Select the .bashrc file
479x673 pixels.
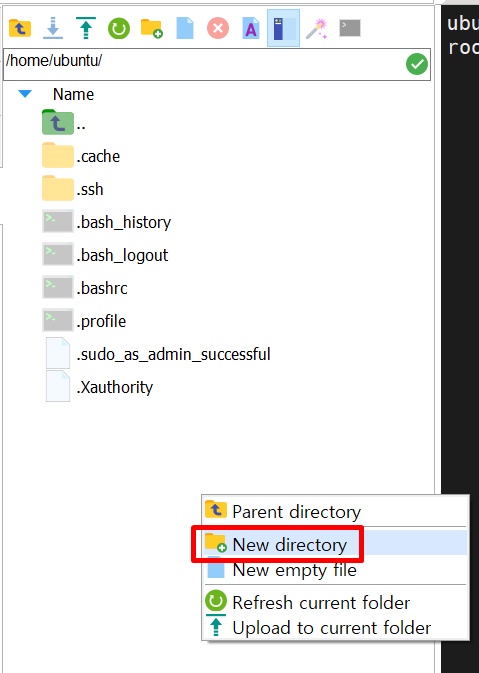(85, 288)
